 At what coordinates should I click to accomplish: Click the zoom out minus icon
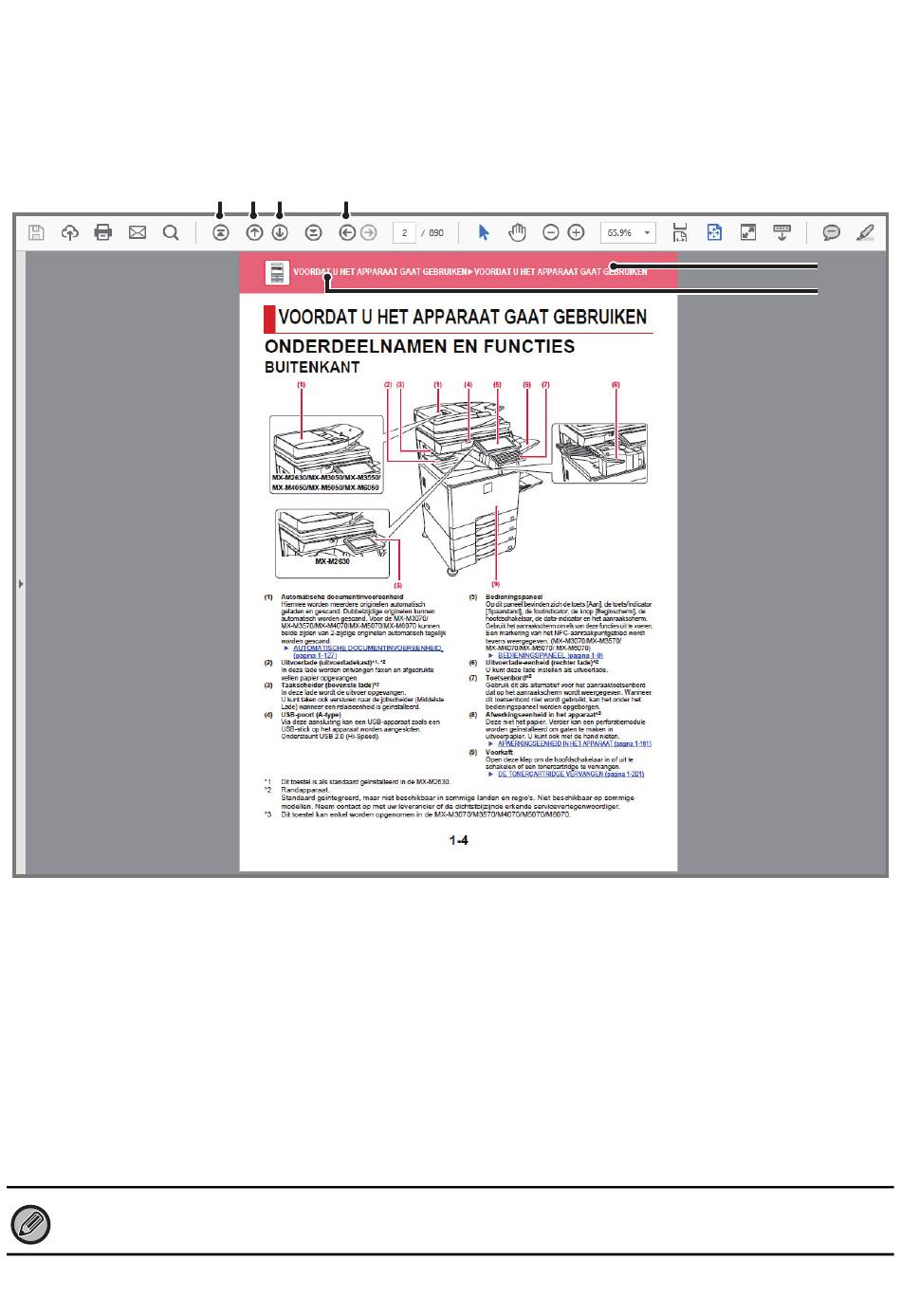click(550, 232)
